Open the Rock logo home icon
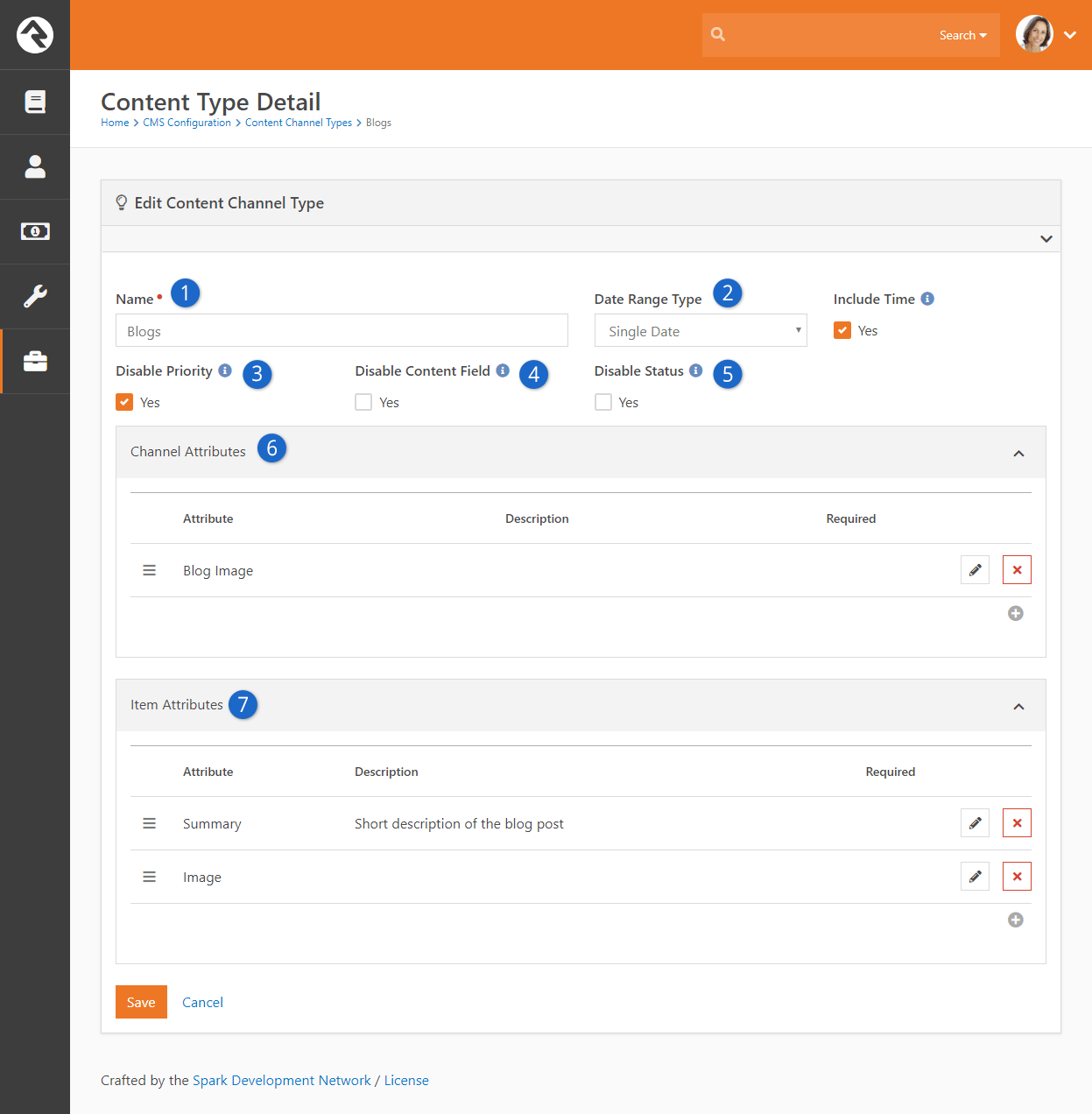Viewport: 1092px width, 1114px height. (35, 35)
